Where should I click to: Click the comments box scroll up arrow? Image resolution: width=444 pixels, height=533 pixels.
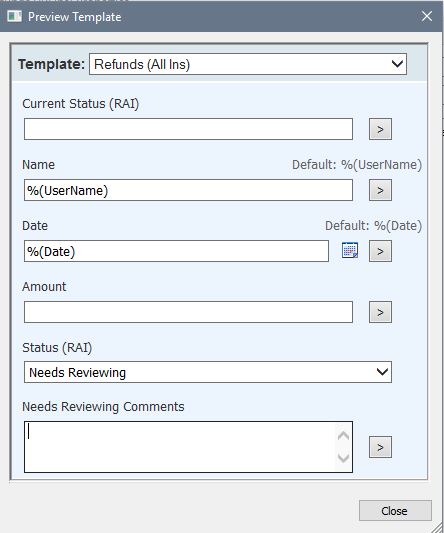(x=343, y=436)
